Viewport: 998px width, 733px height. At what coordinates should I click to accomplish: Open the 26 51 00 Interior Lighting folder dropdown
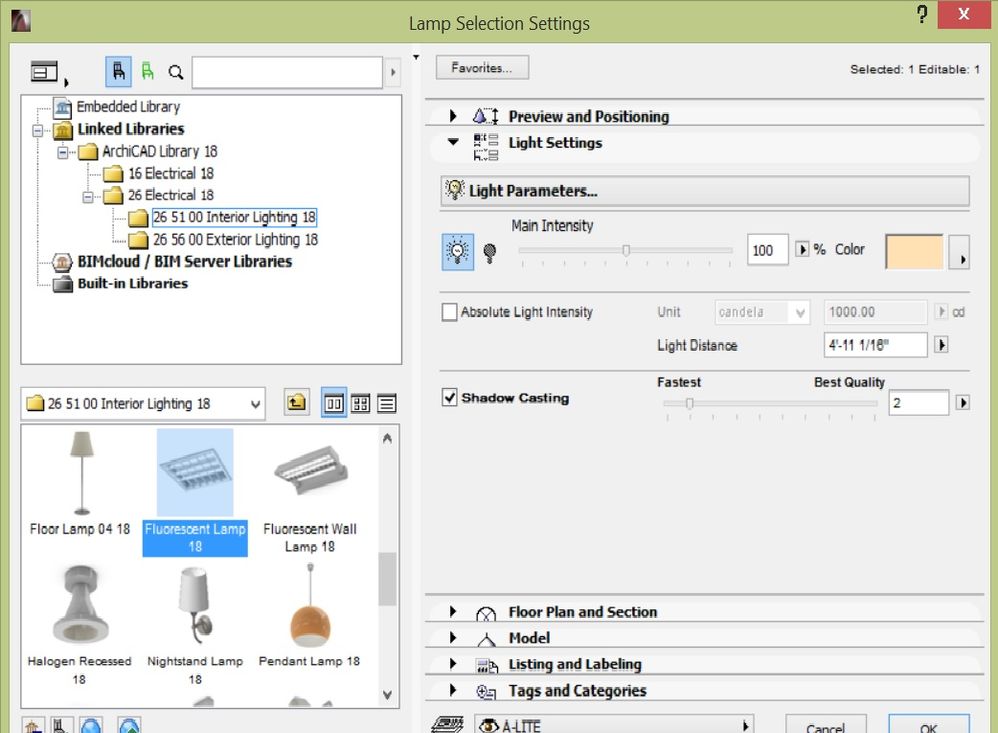255,404
